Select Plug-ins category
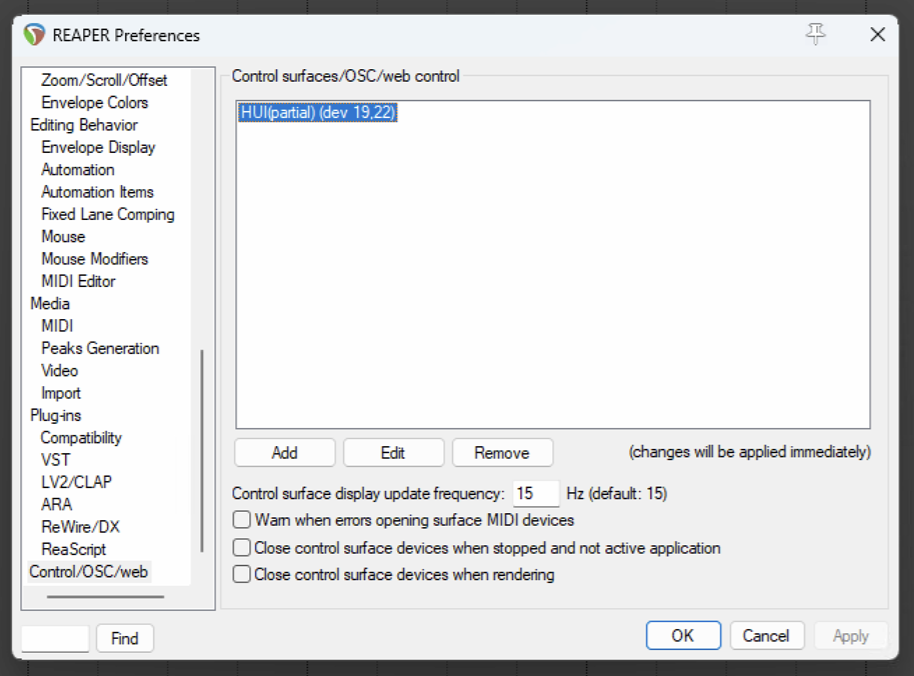 (x=56, y=415)
